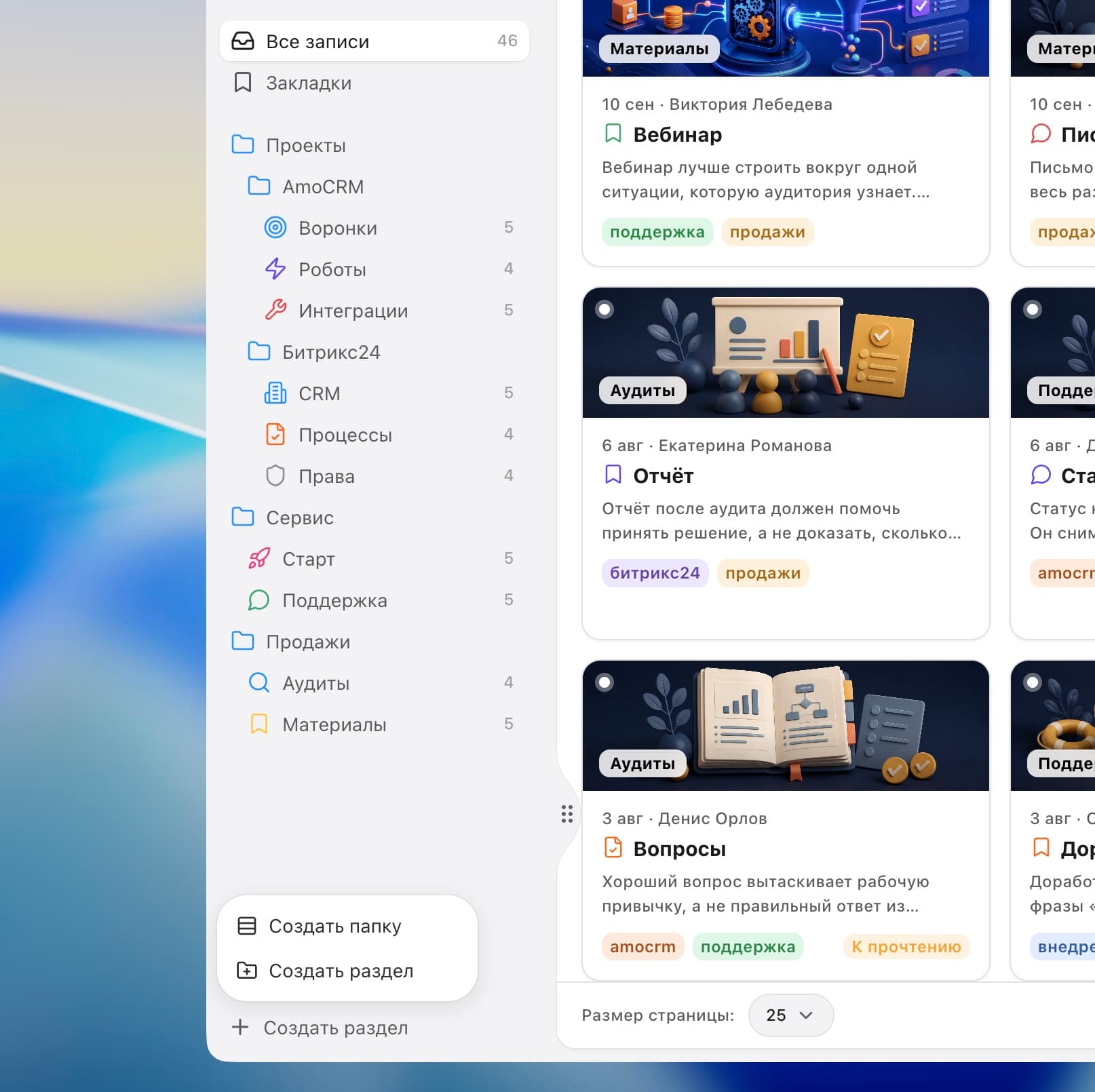Select the radio circle on the Отчёт card
1095x1092 pixels.
604,309
